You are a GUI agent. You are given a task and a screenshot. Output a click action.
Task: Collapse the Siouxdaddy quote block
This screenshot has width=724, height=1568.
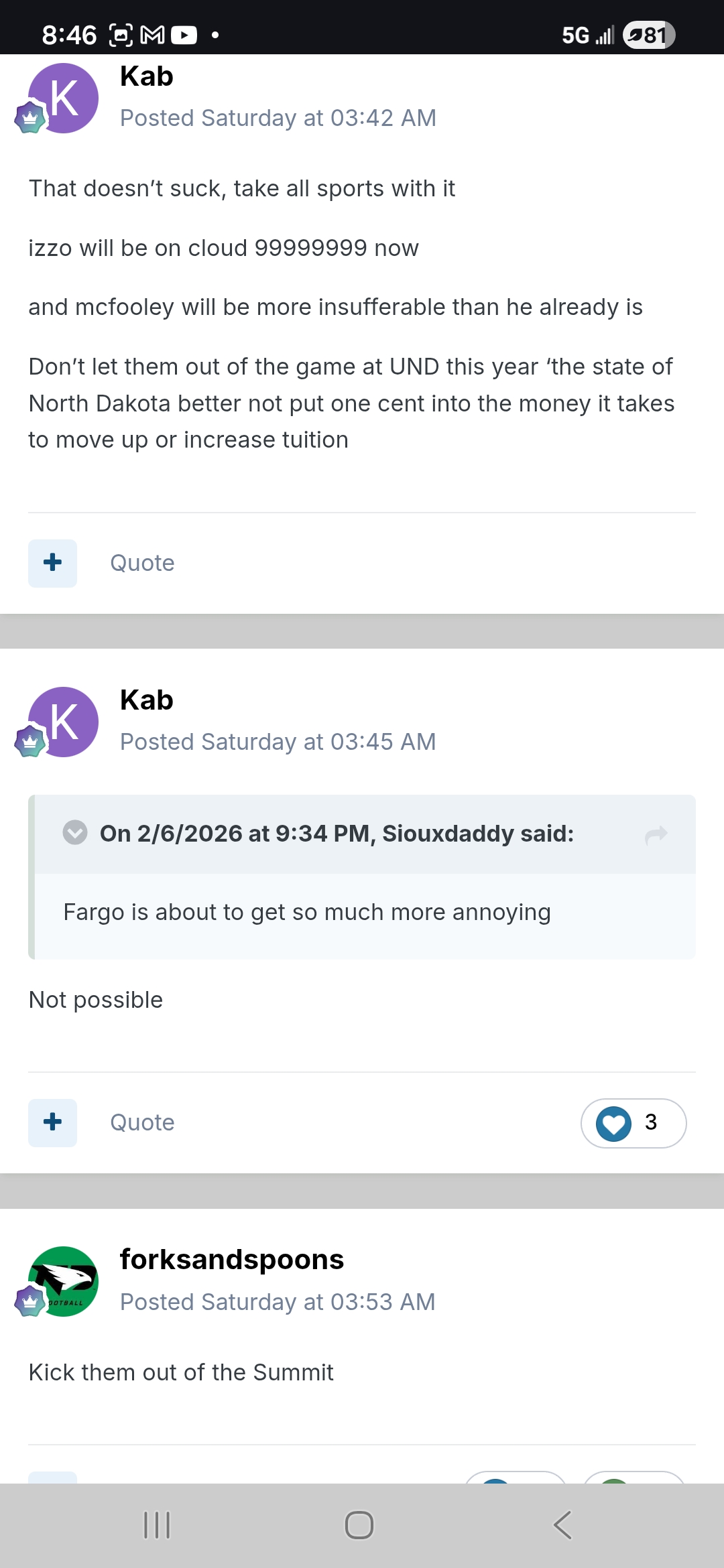(75, 833)
